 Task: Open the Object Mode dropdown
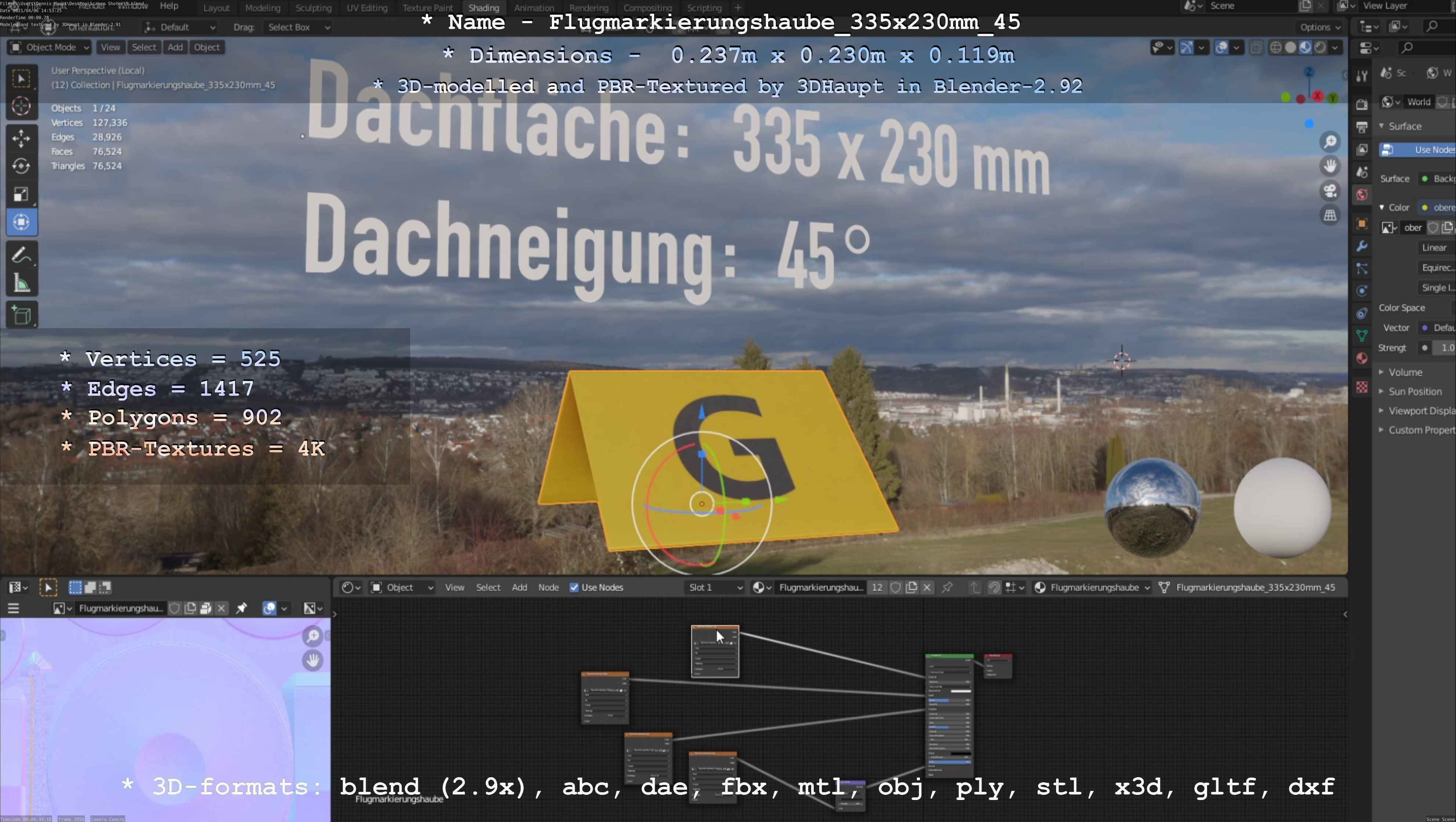(x=50, y=47)
